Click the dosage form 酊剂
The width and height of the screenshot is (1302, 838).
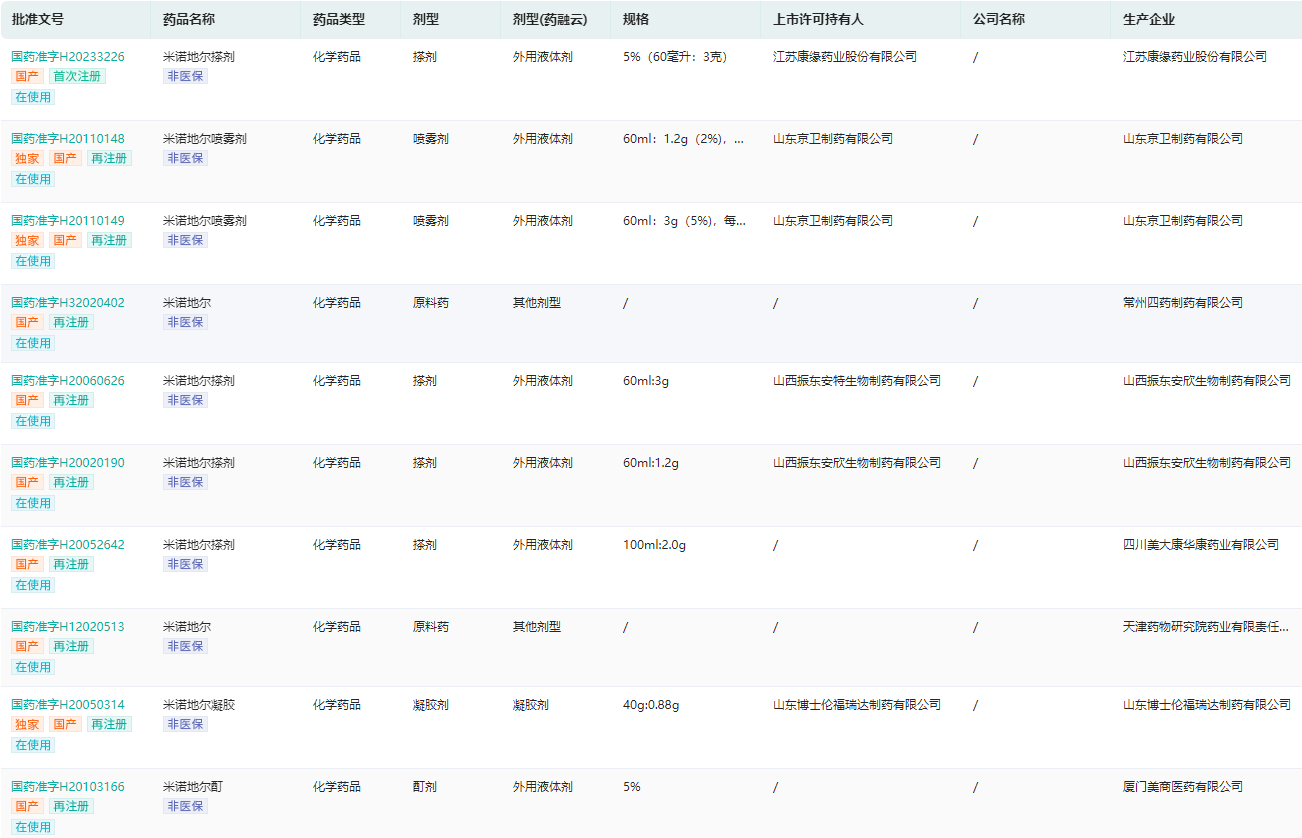pos(425,787)
